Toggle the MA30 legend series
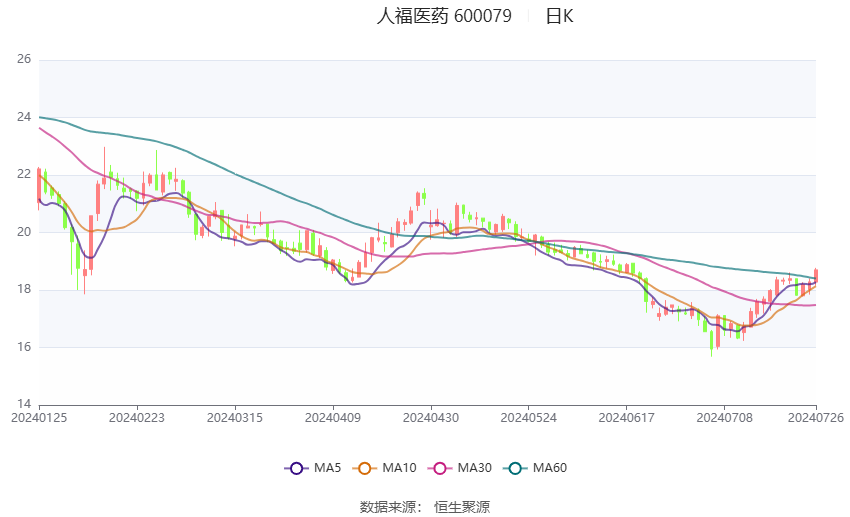The image size is (850, 517). (x=460, y=468)
